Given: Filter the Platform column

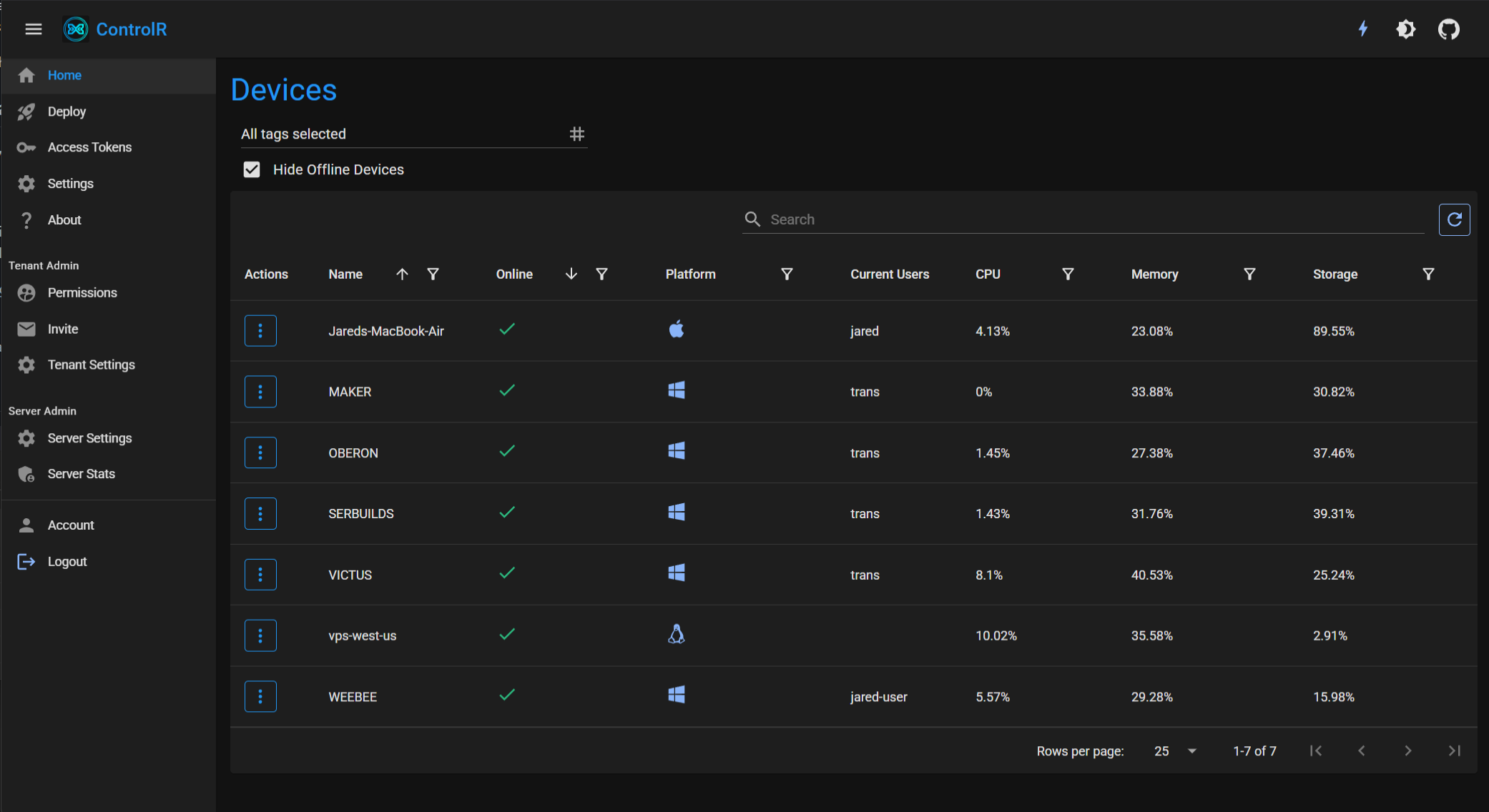Looking at the screenshot, I should click(x=787, y=274).
